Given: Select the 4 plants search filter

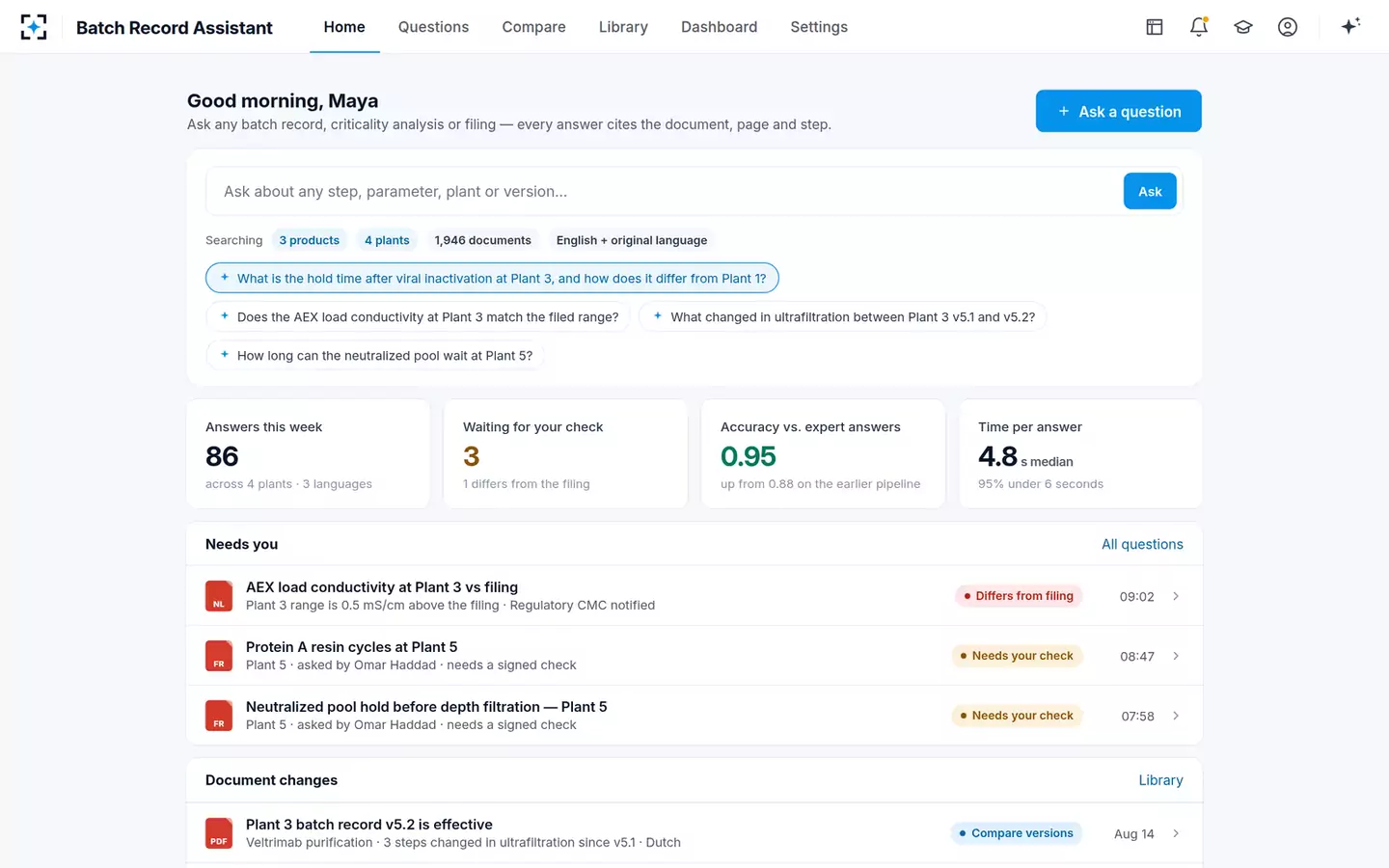Looking at the screenshot, I should coord(387,240).
